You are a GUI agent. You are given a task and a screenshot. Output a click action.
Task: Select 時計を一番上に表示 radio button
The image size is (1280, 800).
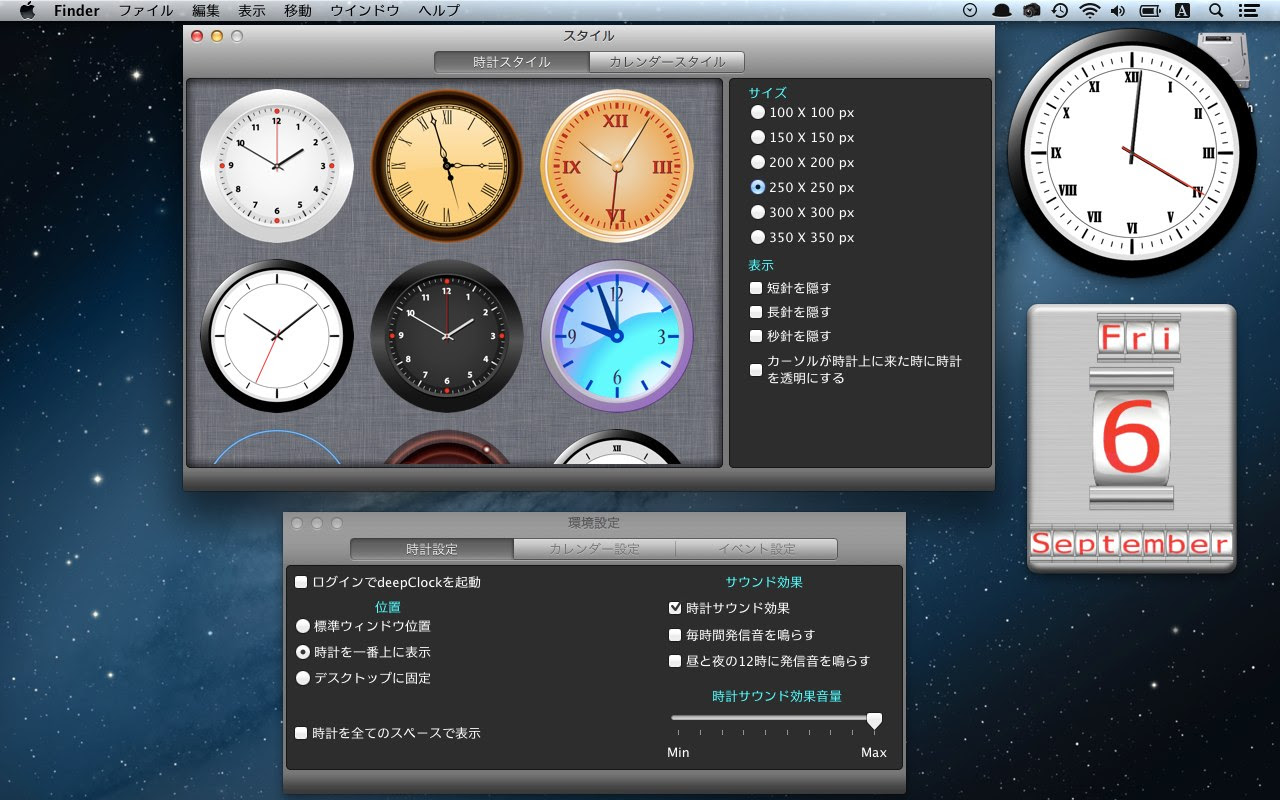pyautogui.click(x=303, y=652)
